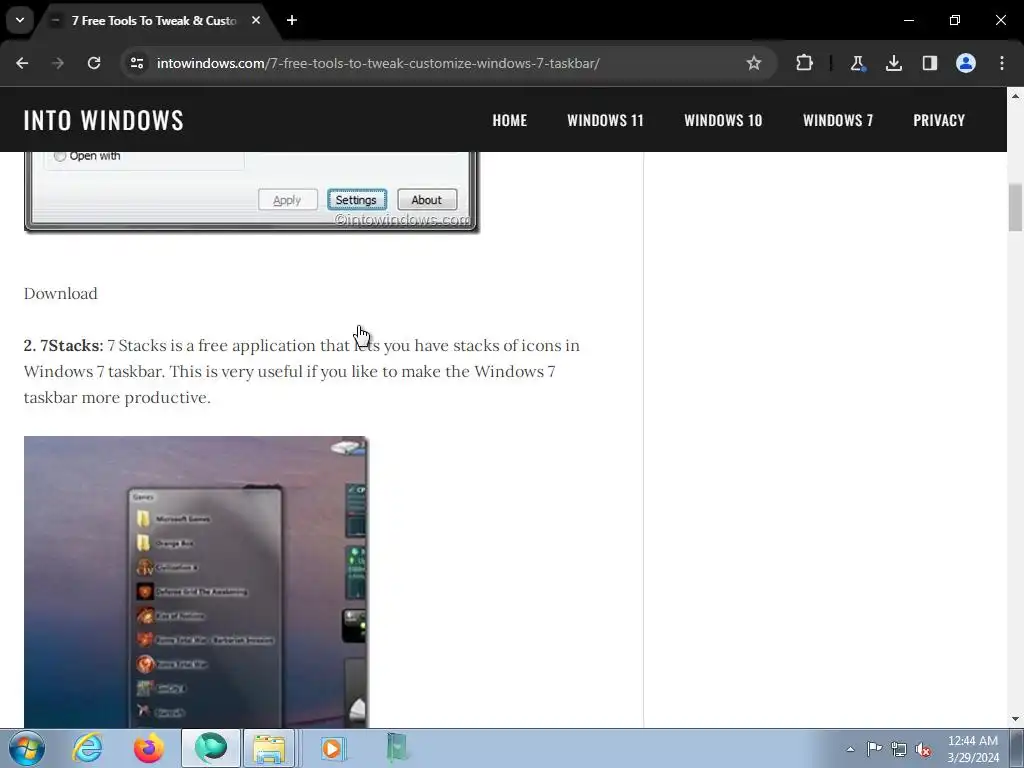The image size is (1024, 768).
Task: Click the '2. 7Stacks:' bold heading text
Action: coord(63,345)
